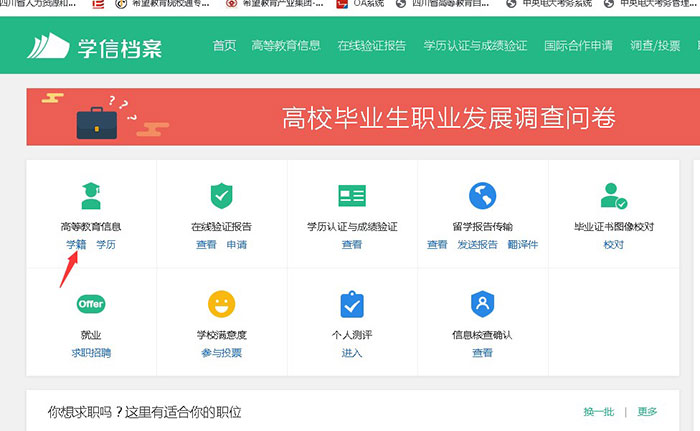Screen dimensions: 700x431
Task: Click 发送报告 under 留学报告传输
Action: click(477, 245)
